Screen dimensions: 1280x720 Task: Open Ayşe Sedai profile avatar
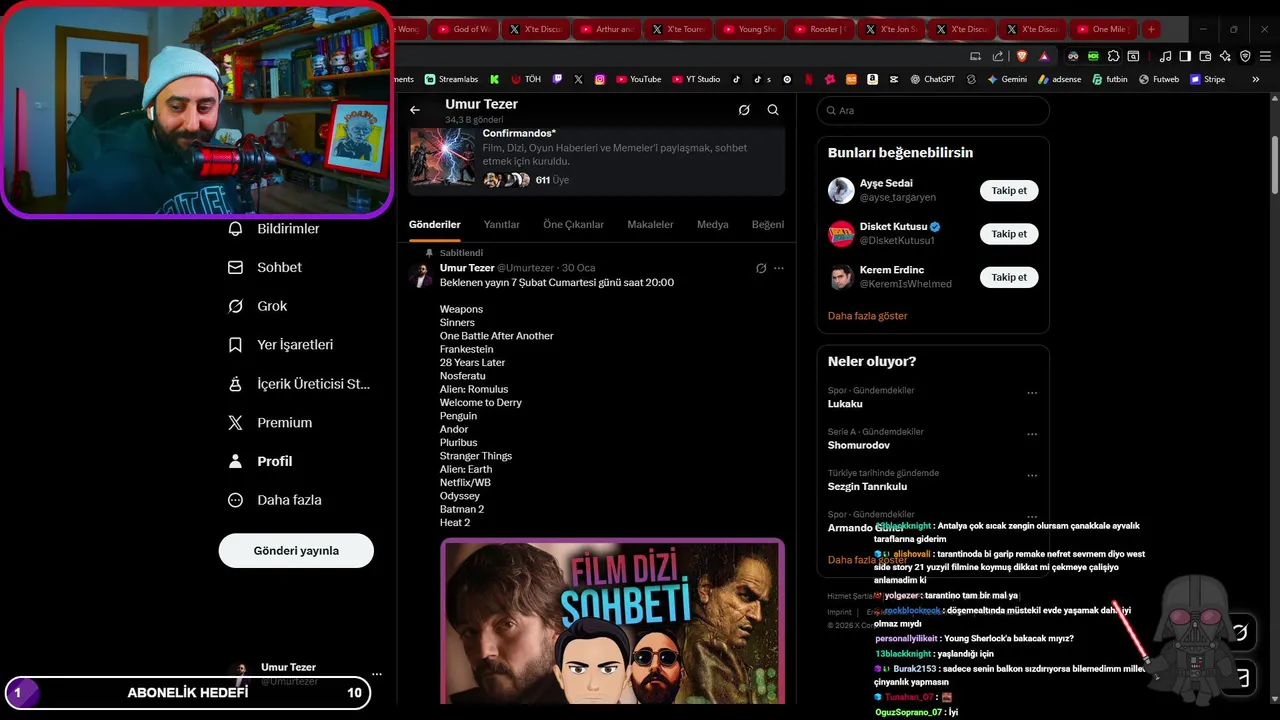[x=841, y=190]
